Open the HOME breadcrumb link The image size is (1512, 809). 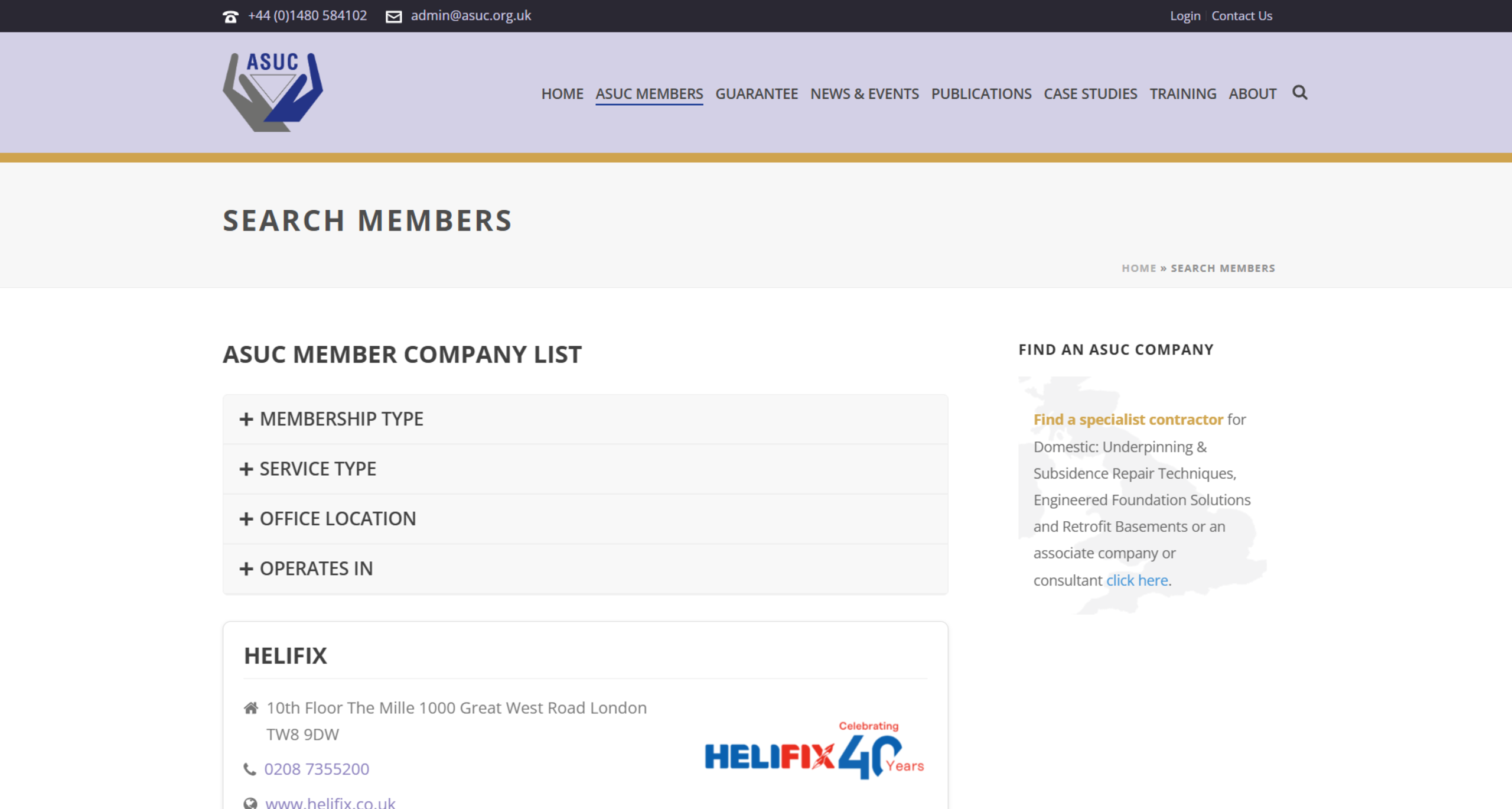click(x=1139, y=268)
